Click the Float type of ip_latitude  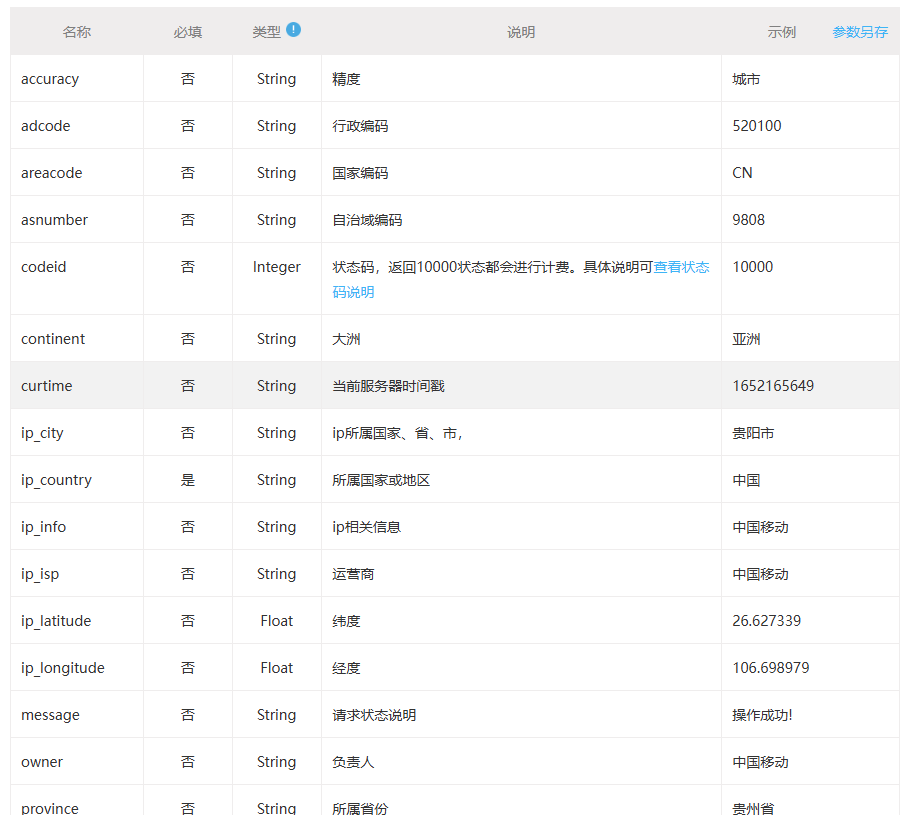(x=277, y=621)
